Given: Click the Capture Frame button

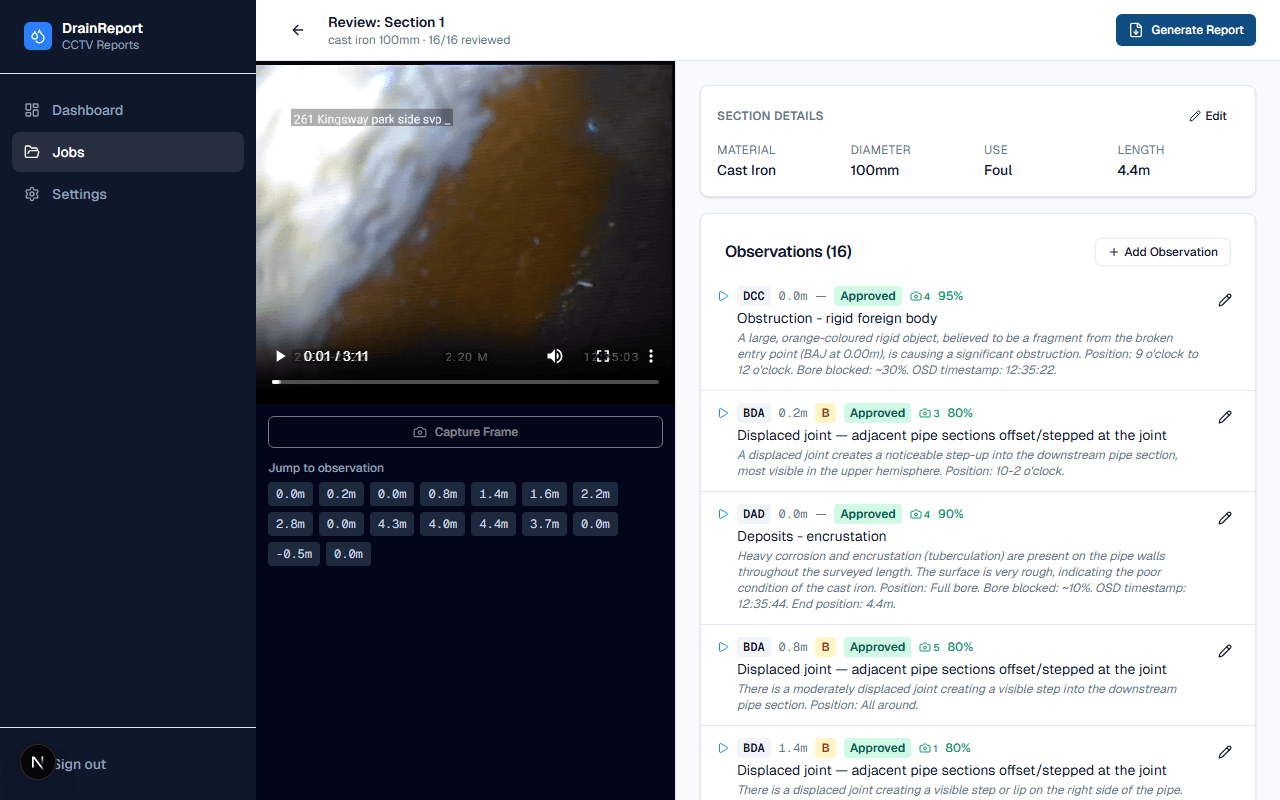Looking at the screenshot, I should pos(465,432).
